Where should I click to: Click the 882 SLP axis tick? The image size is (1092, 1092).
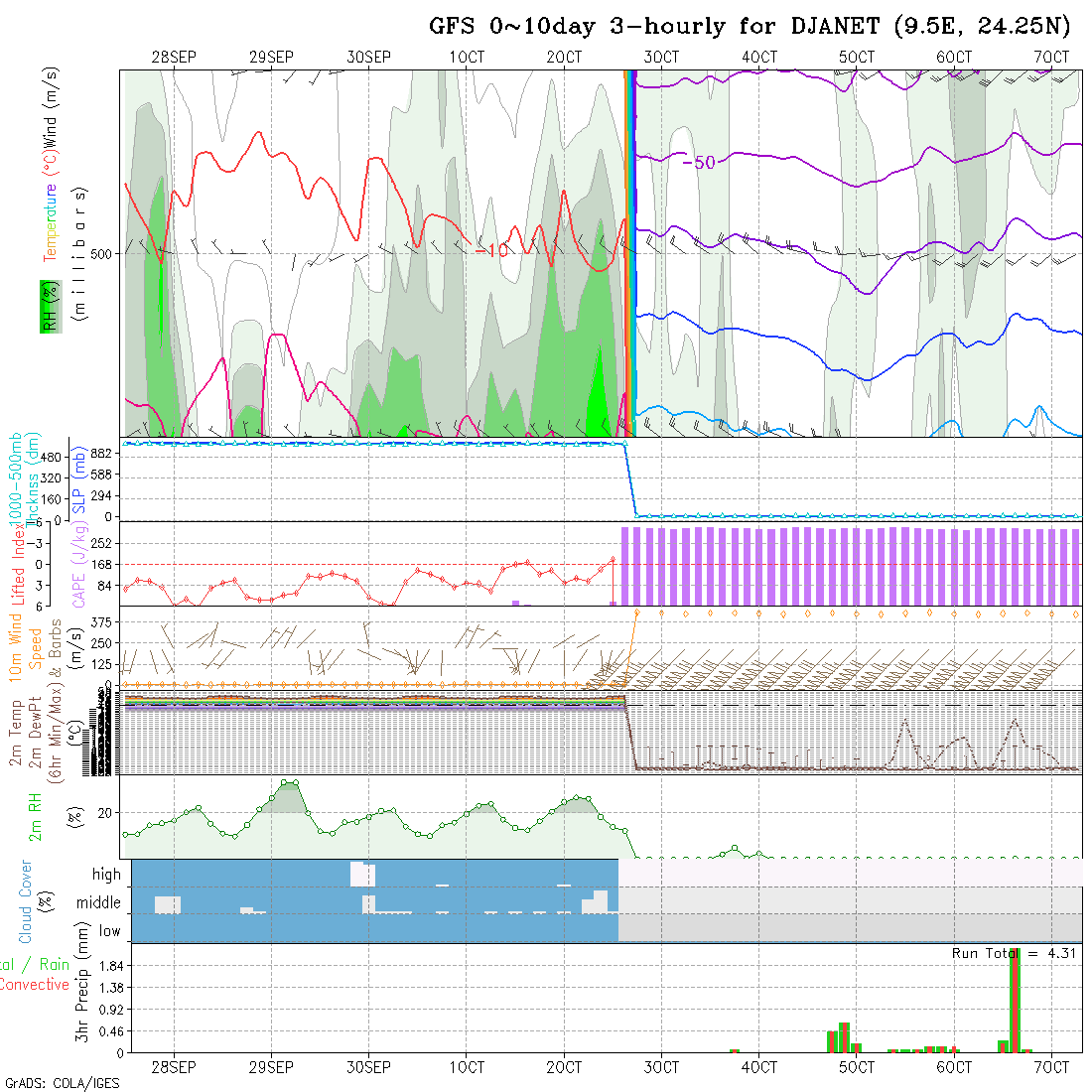tap(99, 454)
